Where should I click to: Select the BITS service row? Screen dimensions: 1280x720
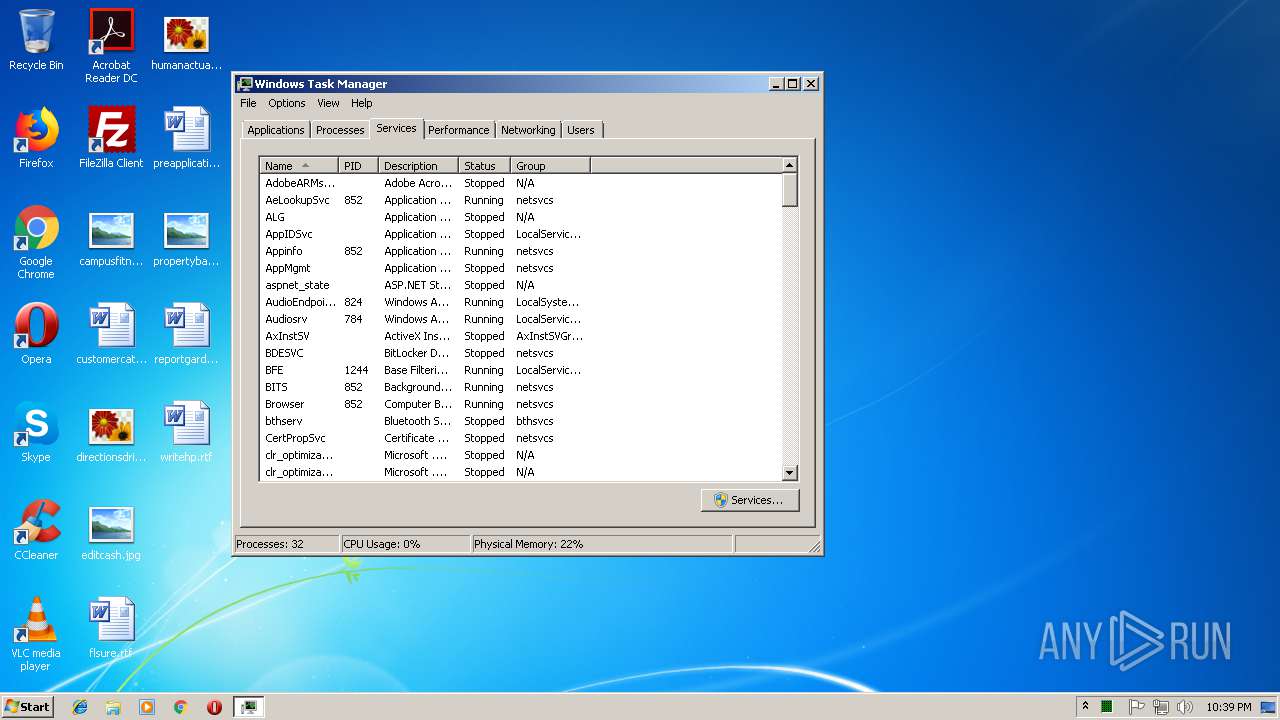(520, 387)
